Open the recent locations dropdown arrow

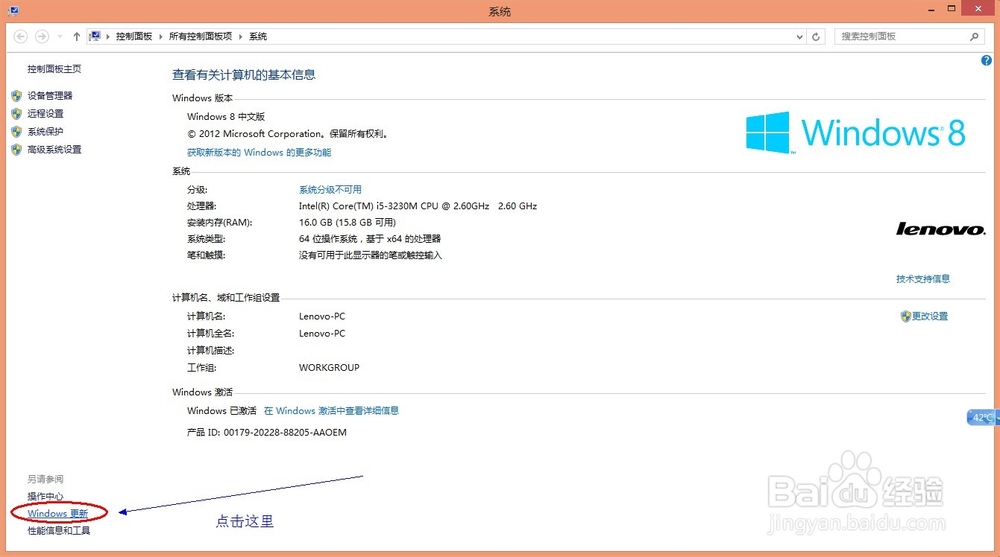coord(60,36)
